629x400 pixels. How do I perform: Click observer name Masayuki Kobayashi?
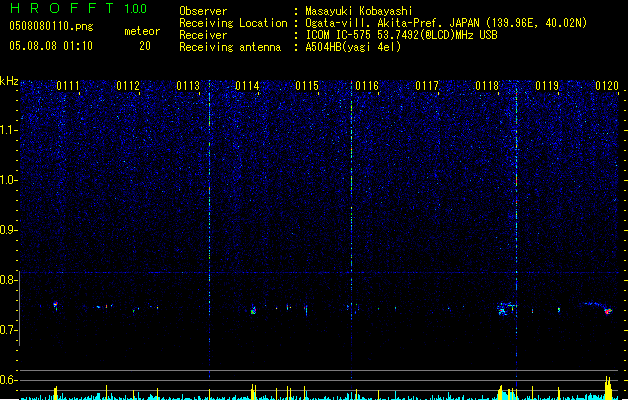tap(359, 11)
